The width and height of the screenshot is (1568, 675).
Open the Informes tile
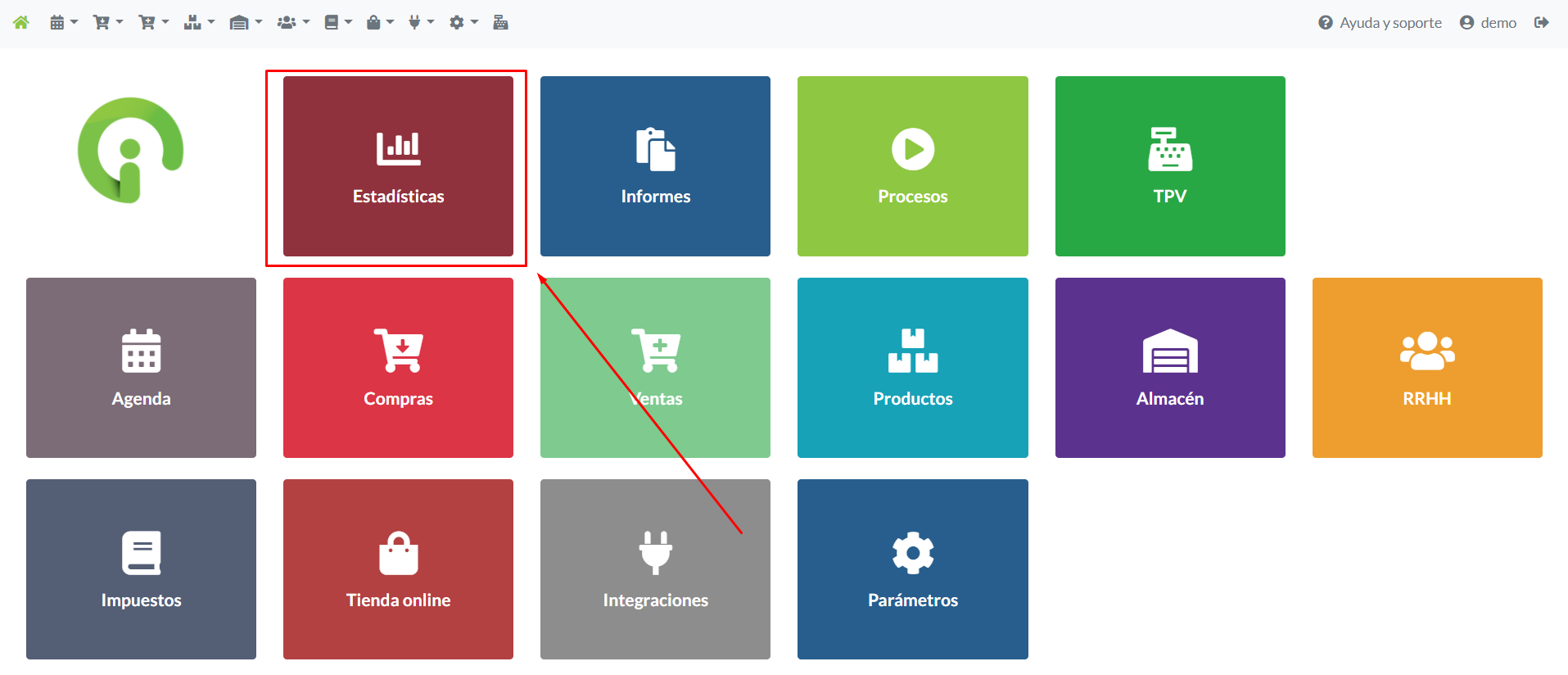[655, 166]
